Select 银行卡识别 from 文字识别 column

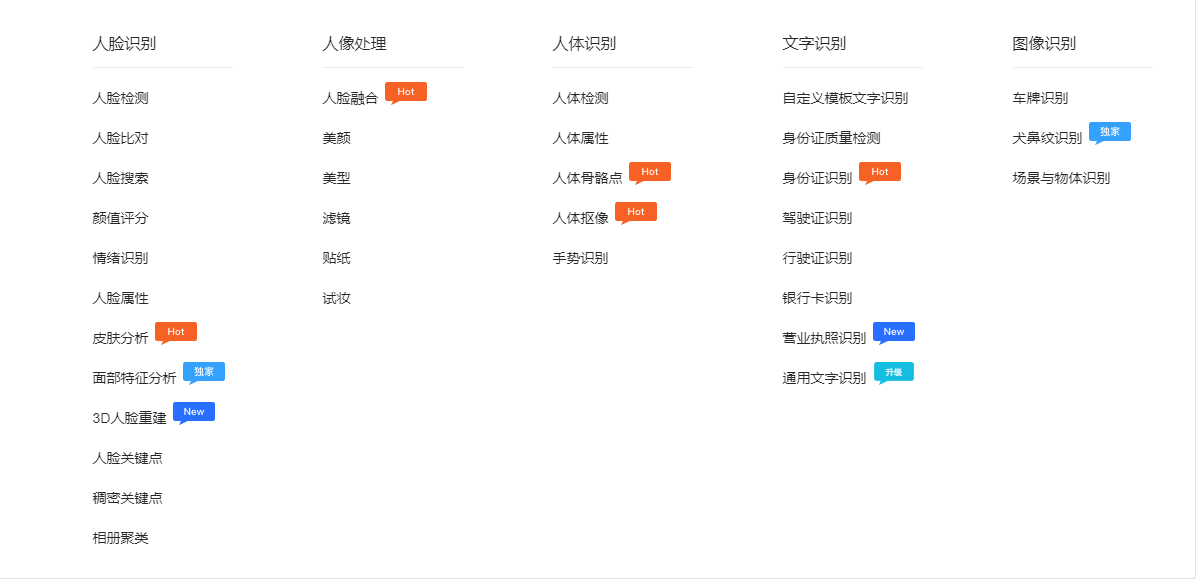[817, 298]
